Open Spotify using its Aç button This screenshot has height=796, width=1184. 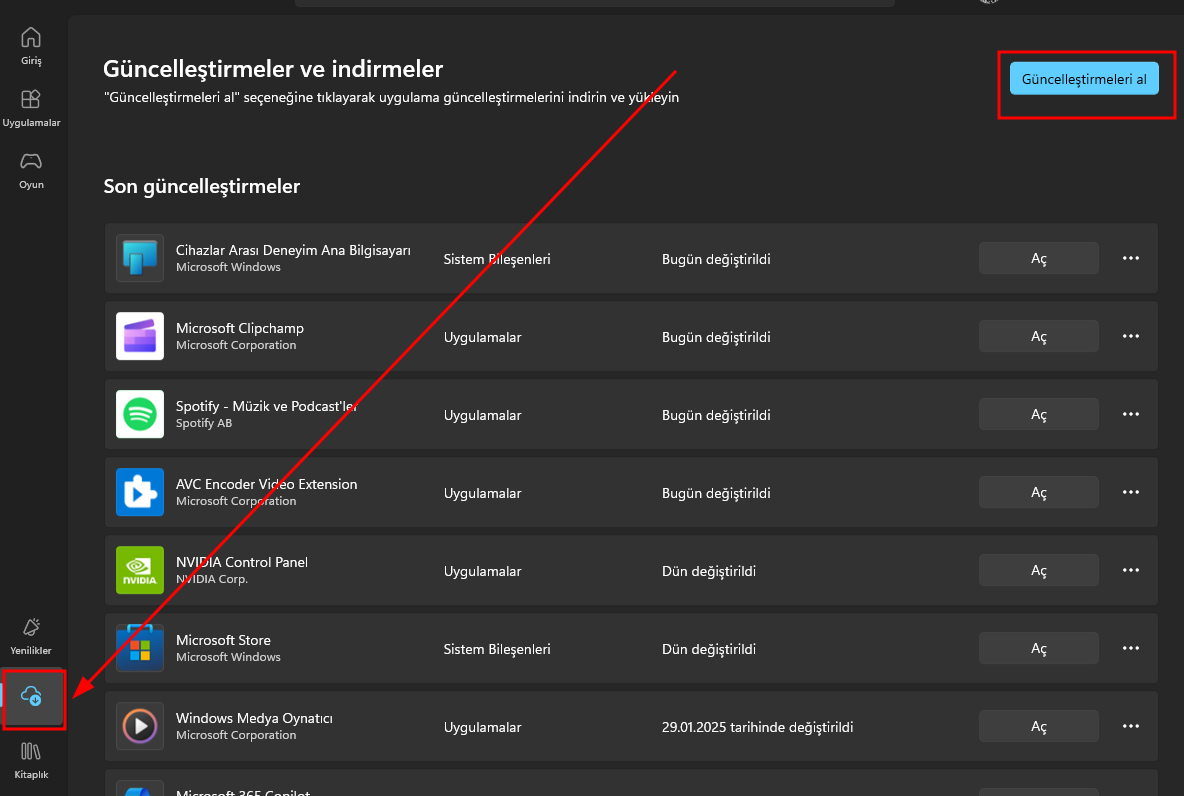[x=1038, y=414]
